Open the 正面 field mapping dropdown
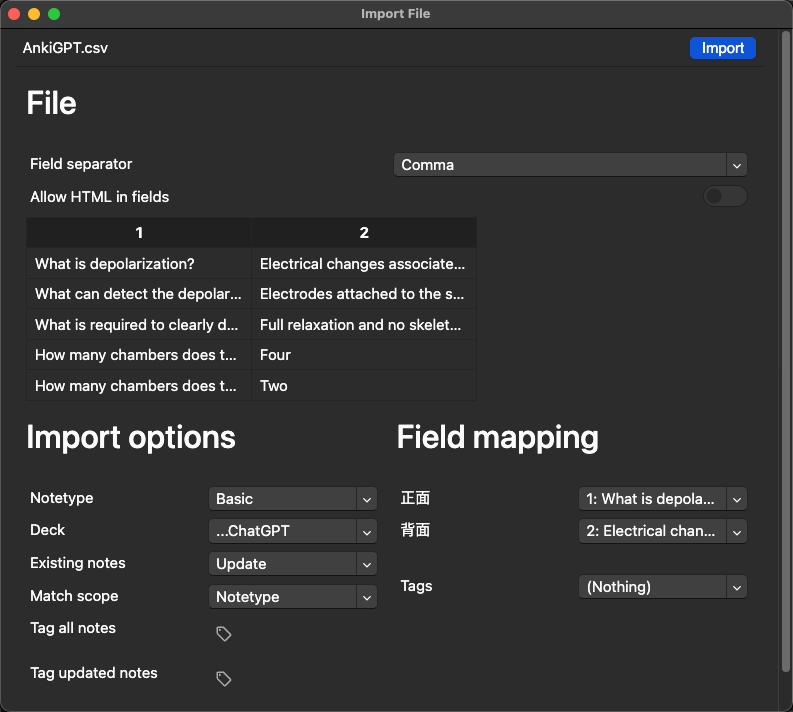 click(663, 499)
